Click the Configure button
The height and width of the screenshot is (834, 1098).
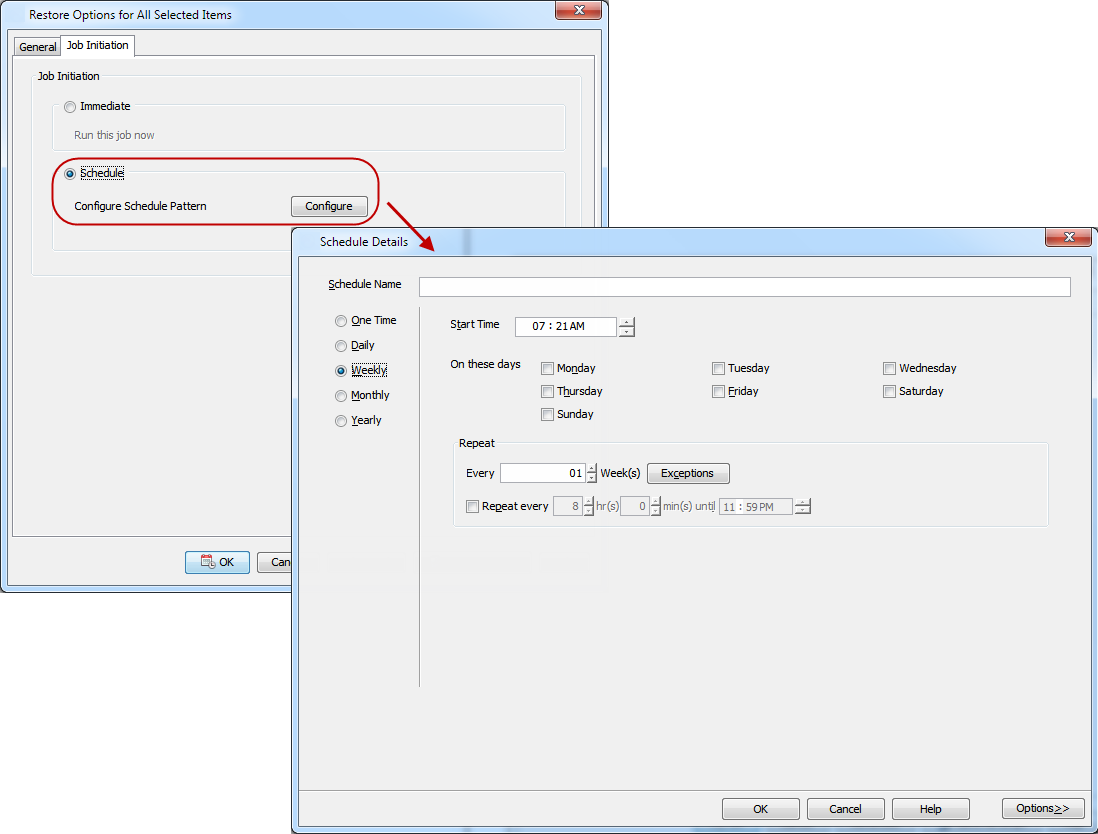329,206
